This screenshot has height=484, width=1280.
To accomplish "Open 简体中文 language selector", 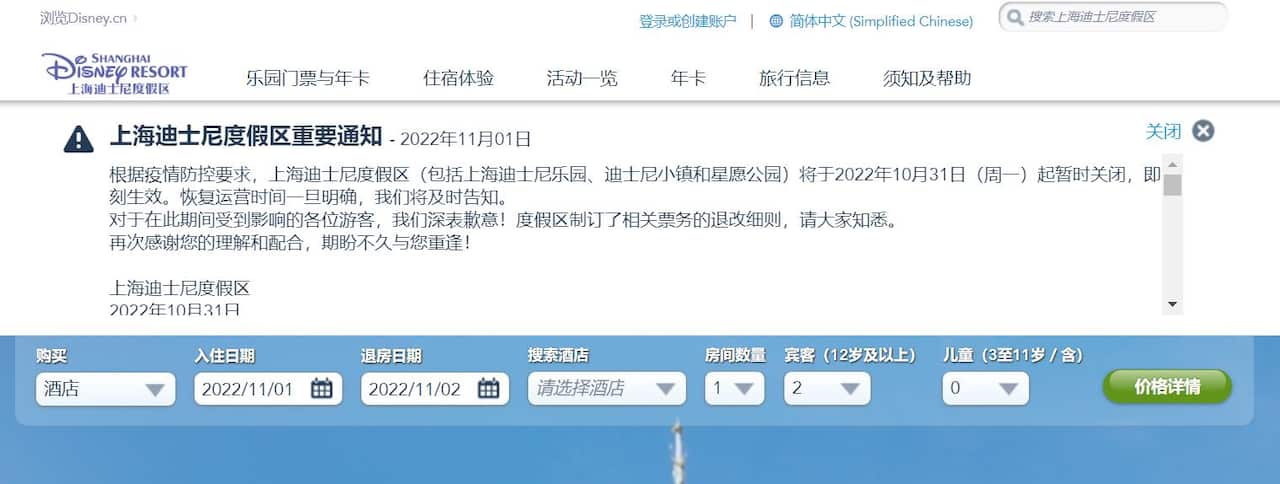I will tap(880, 21).
